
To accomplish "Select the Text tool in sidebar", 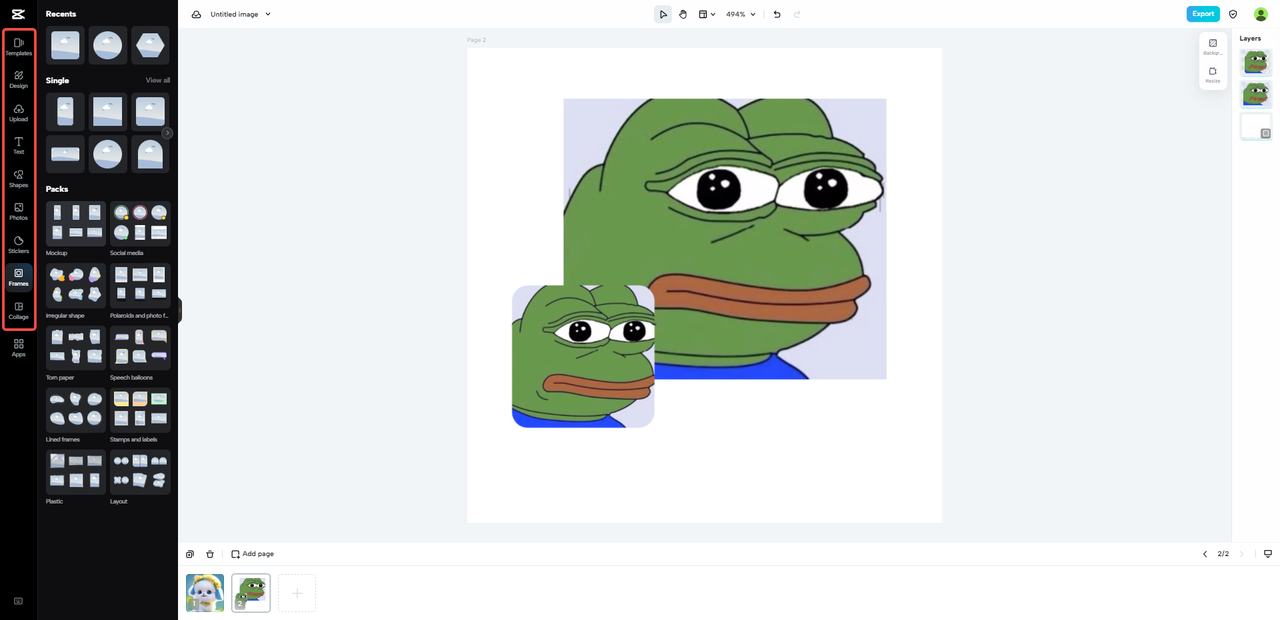I will pos(18,145).
